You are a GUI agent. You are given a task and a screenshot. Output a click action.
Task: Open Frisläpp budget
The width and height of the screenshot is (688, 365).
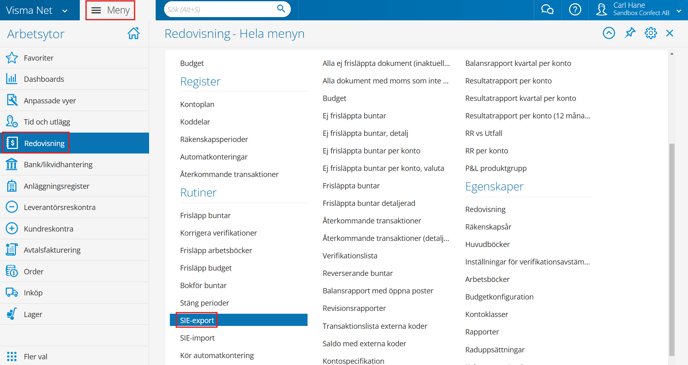[206, 268]
